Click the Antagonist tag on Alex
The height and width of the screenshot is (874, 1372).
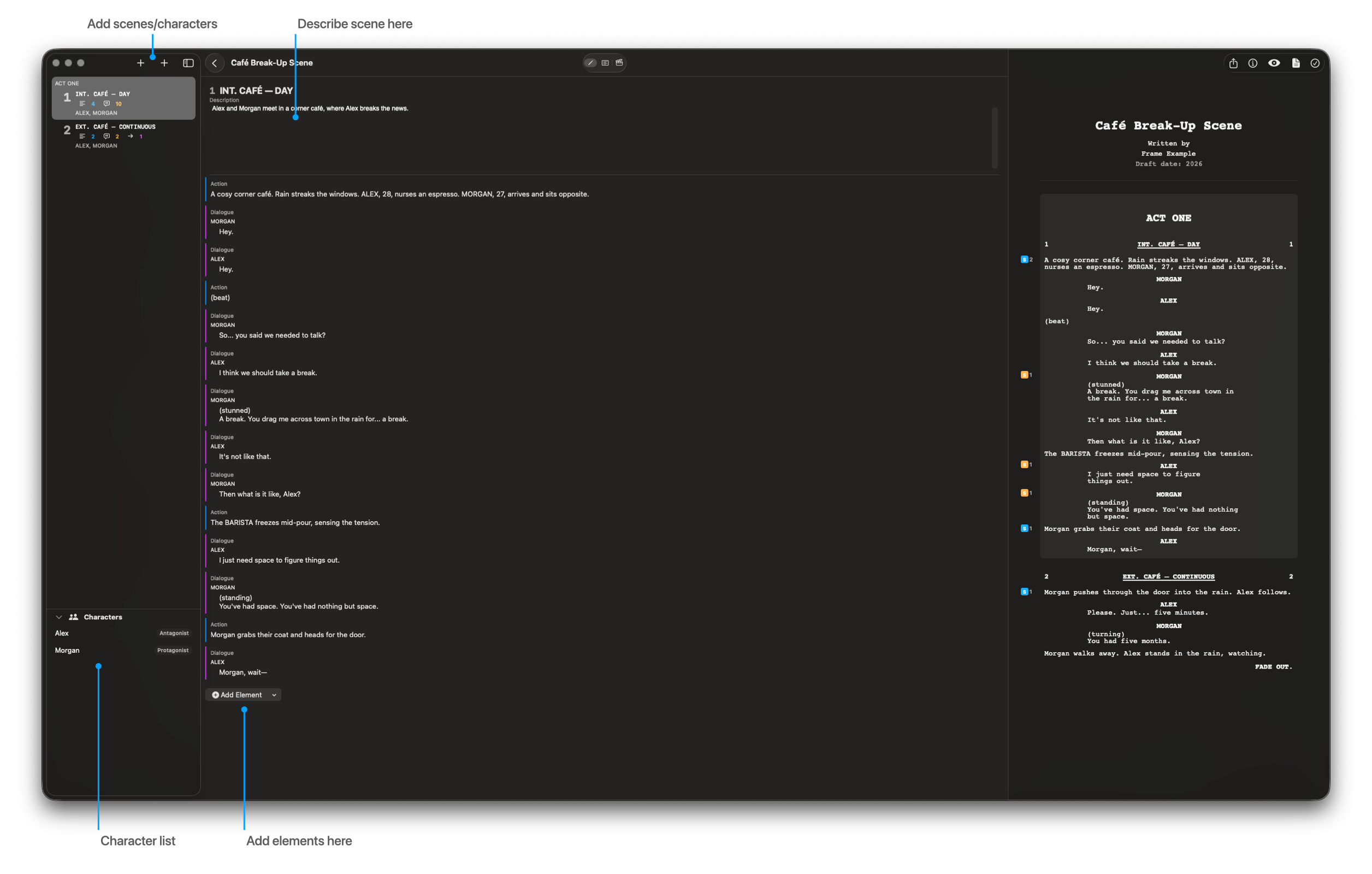[x=174, y=634]
